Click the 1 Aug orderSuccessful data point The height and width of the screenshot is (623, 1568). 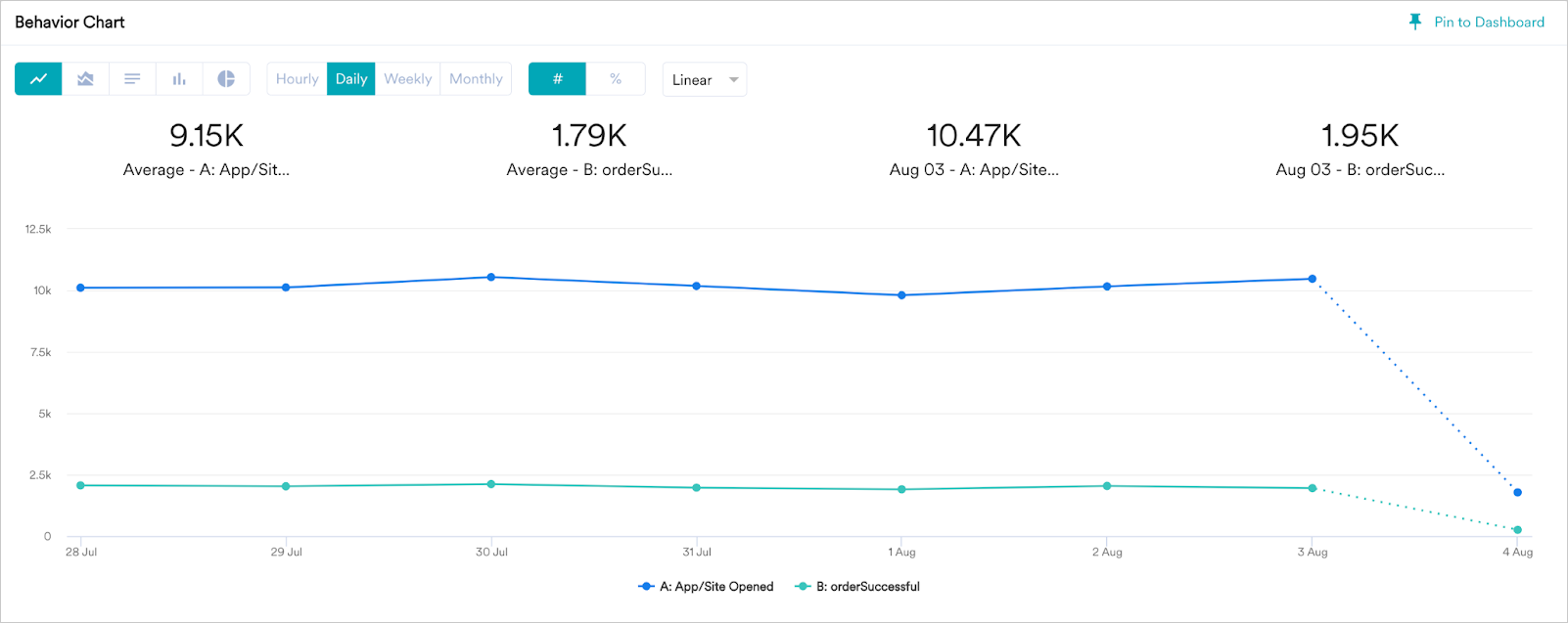click(902, 489)
